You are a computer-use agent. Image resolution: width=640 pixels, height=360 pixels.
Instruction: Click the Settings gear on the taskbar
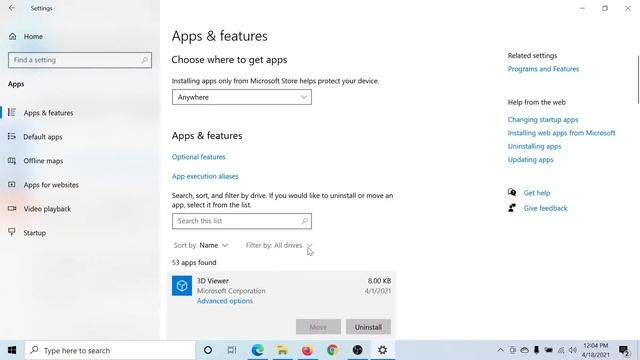382,350
